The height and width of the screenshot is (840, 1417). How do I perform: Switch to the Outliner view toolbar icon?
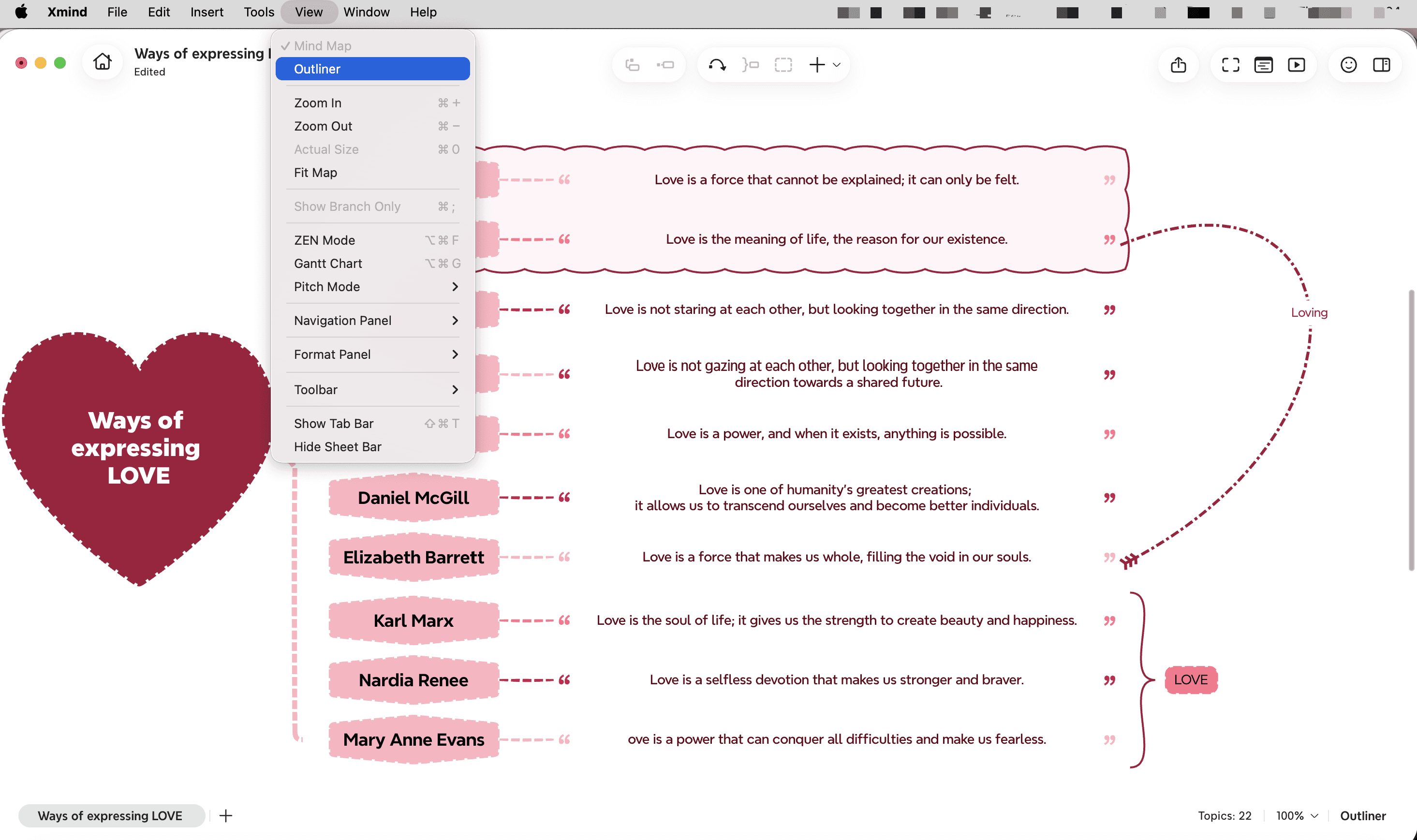point(1263,64)
